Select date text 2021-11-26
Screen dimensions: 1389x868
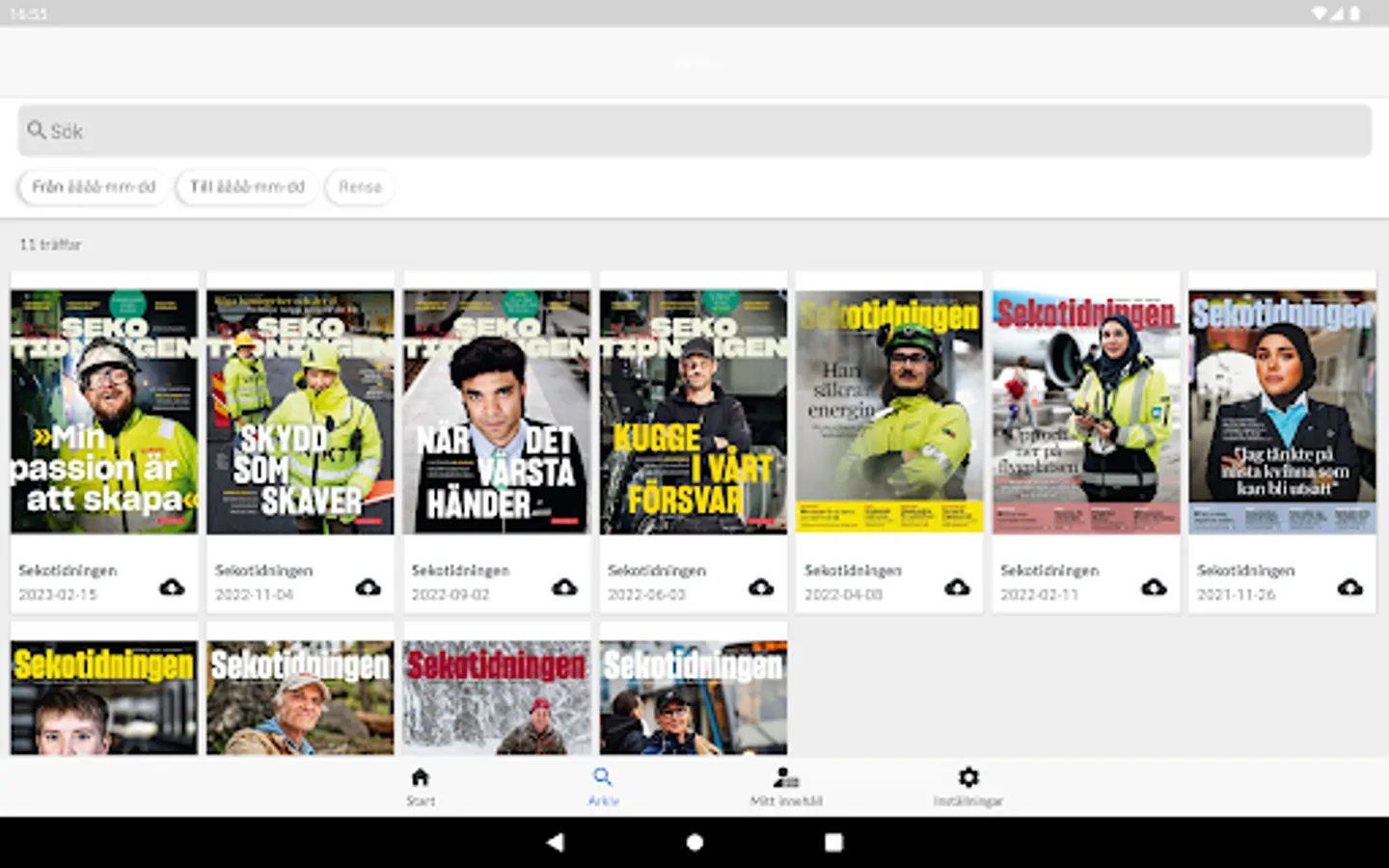pyautogui.click(x=1236, y=595)
